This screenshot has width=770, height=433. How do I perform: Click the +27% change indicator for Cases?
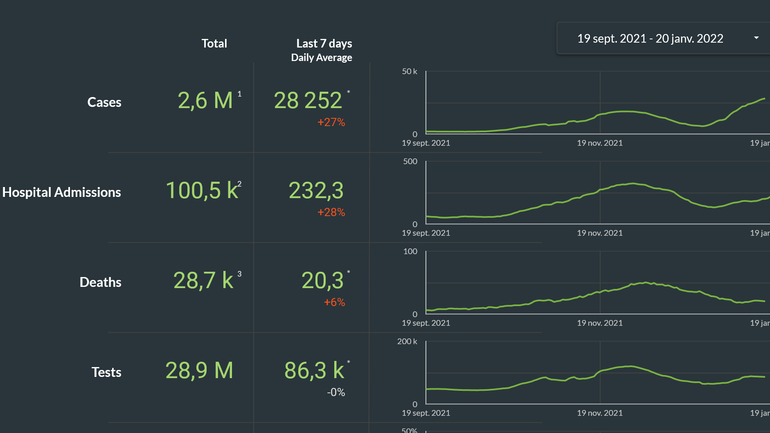tap(331, 122)
